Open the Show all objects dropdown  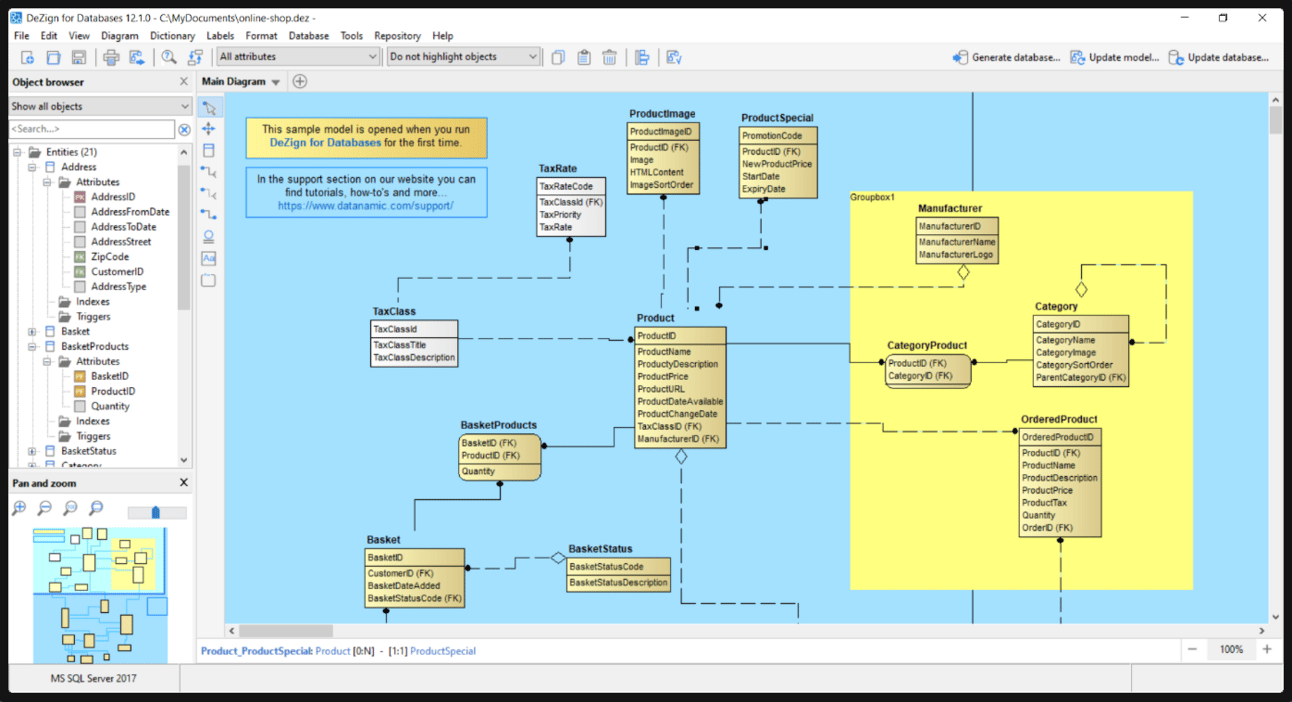(99, 106)
